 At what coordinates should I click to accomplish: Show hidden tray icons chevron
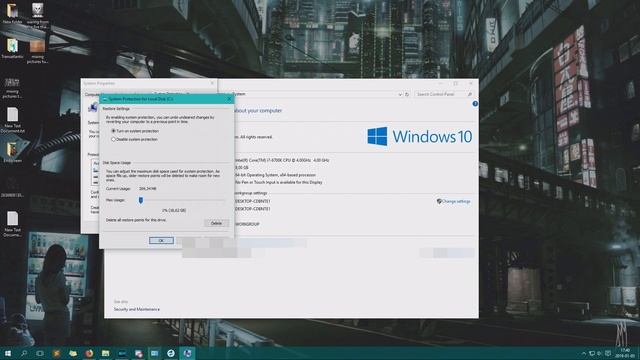coord(584,353)
